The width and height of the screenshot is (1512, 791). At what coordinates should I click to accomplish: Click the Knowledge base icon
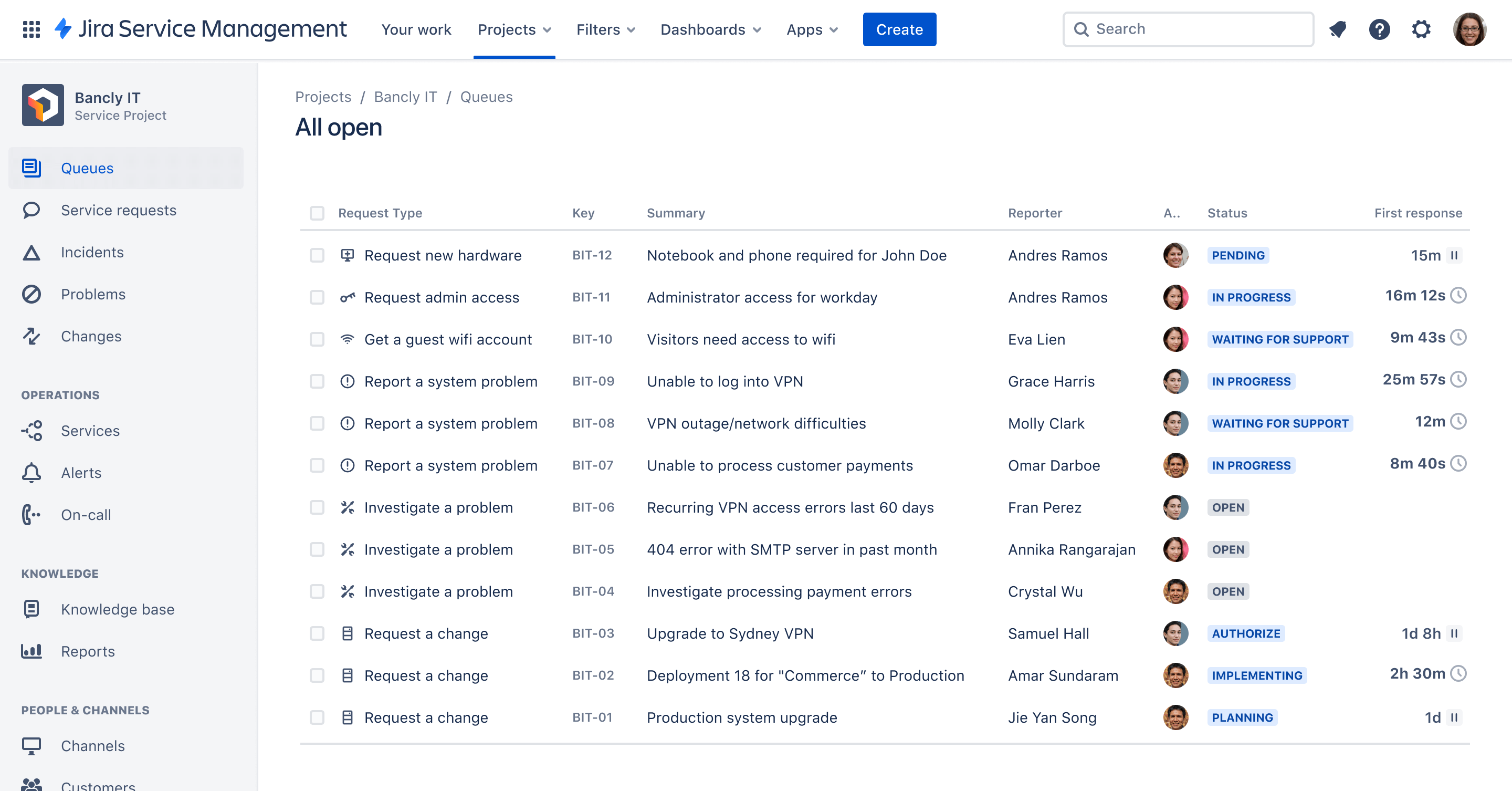coord(31,609)
